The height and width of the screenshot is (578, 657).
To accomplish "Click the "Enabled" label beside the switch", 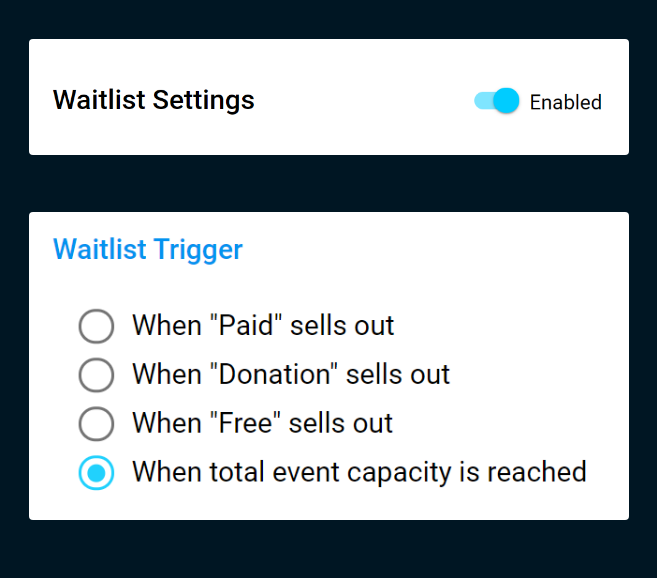I will (x=565, y=102).
